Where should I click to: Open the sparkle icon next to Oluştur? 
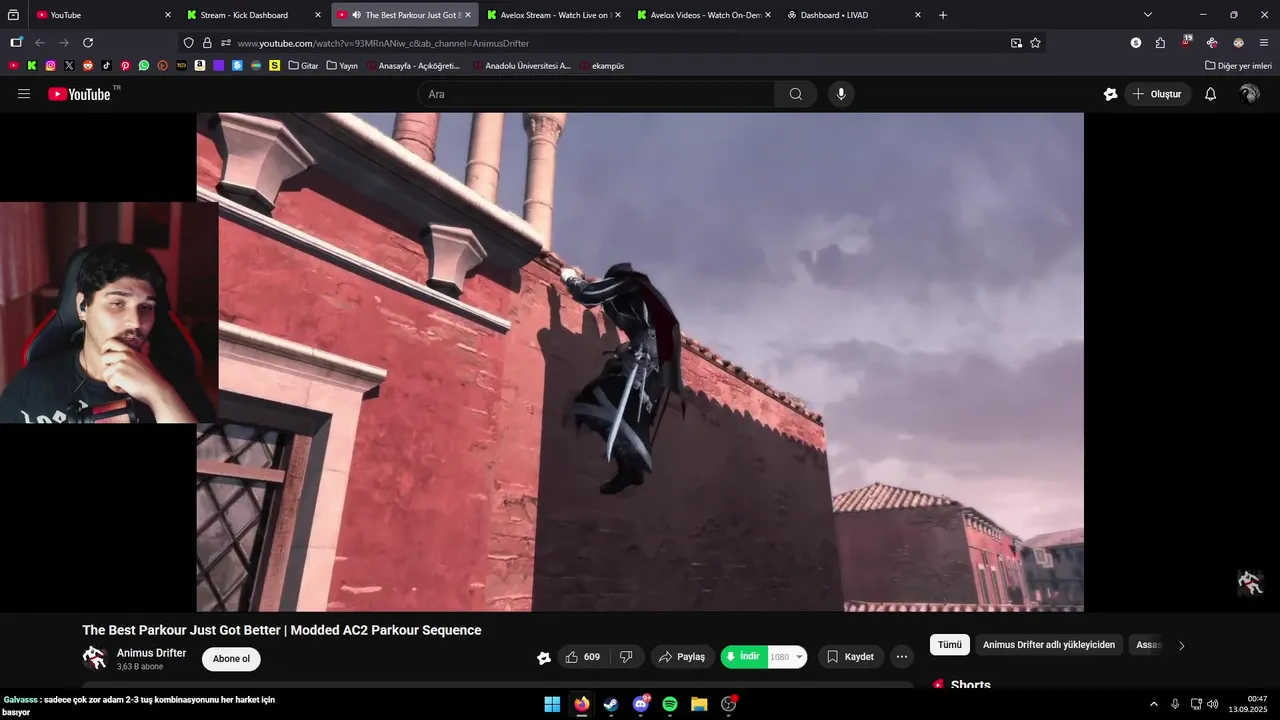(1110, 94)
